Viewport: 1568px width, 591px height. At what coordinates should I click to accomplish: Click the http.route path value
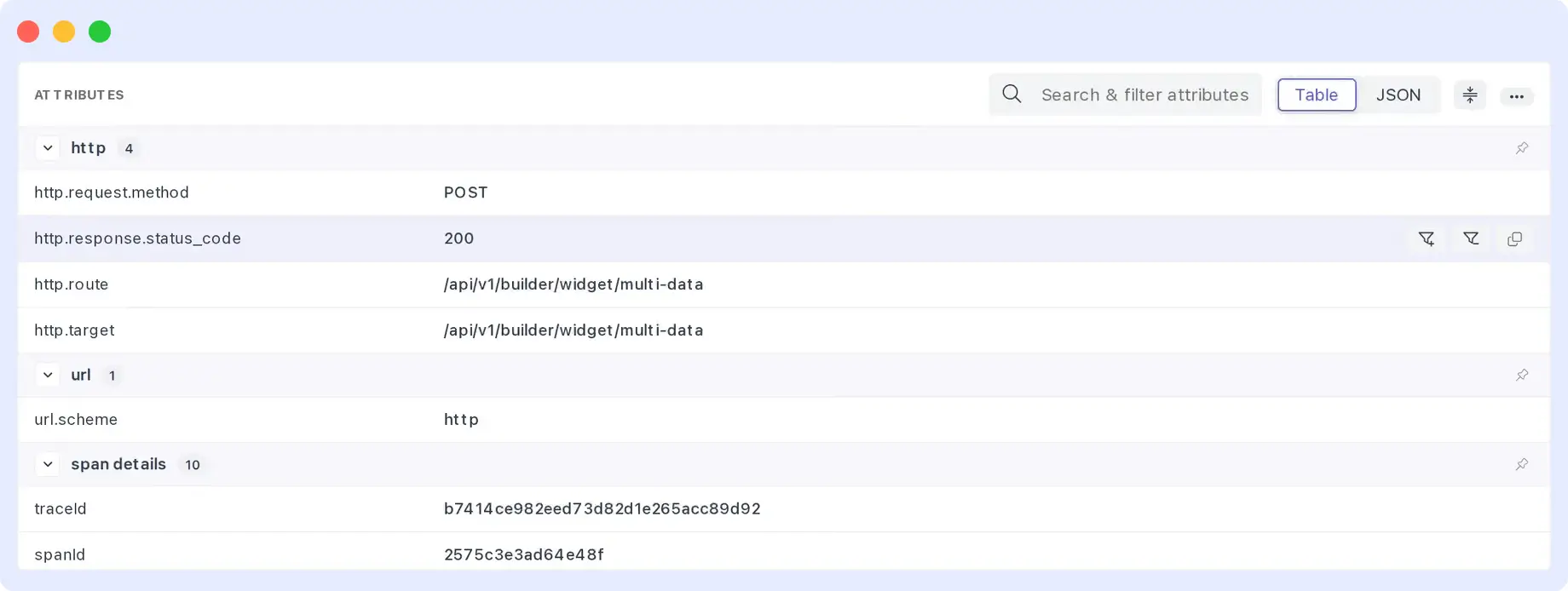click(574, 284)
